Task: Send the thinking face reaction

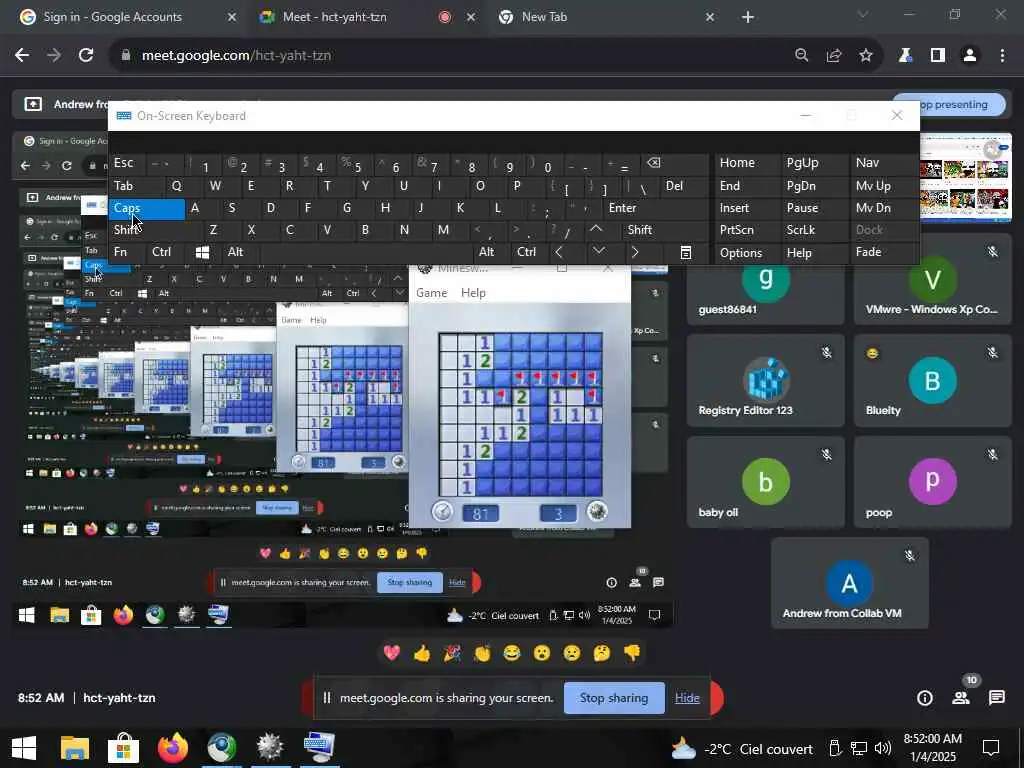Action: (602, 652)
